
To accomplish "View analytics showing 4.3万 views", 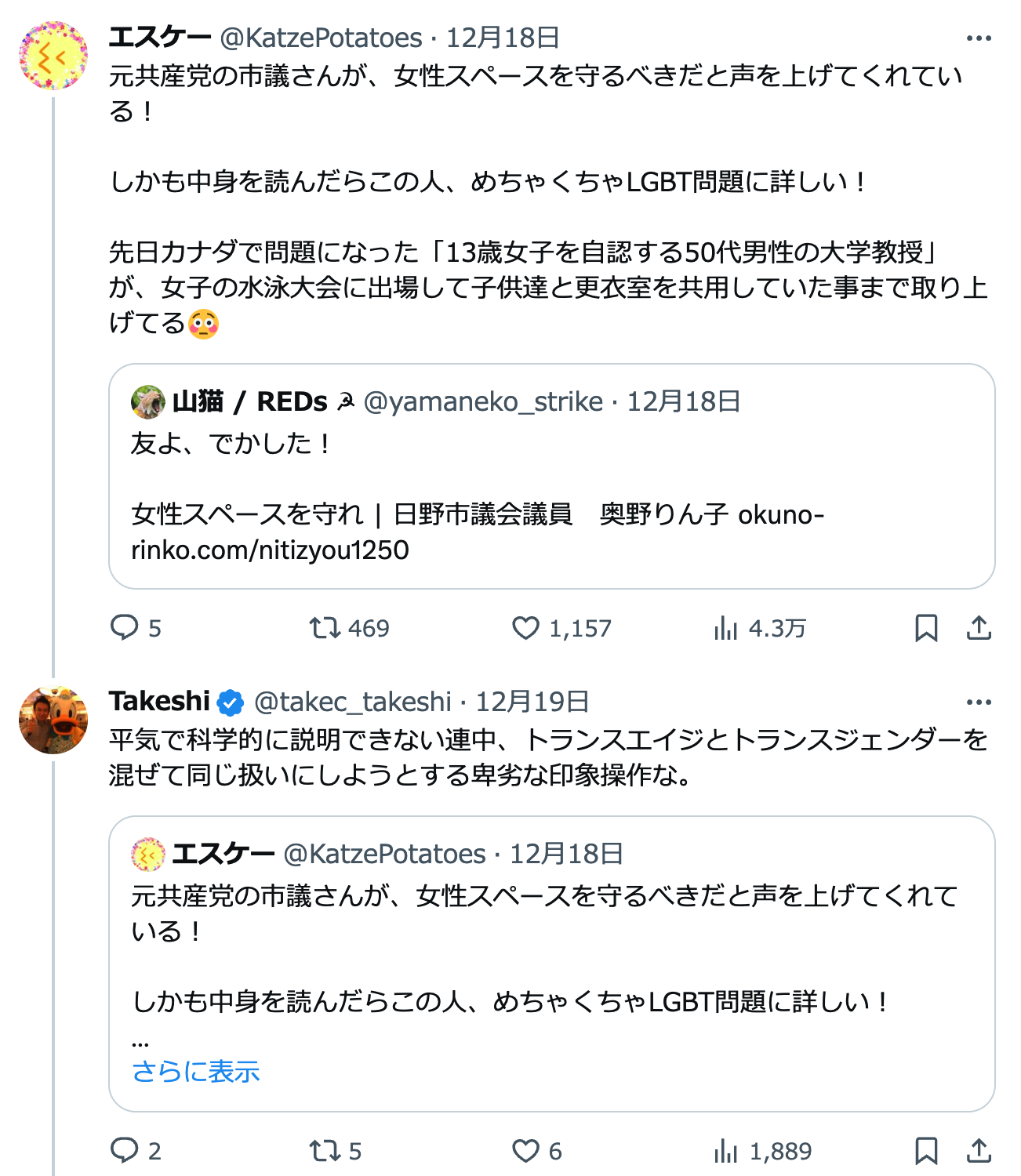I will (x=726, y=628).
